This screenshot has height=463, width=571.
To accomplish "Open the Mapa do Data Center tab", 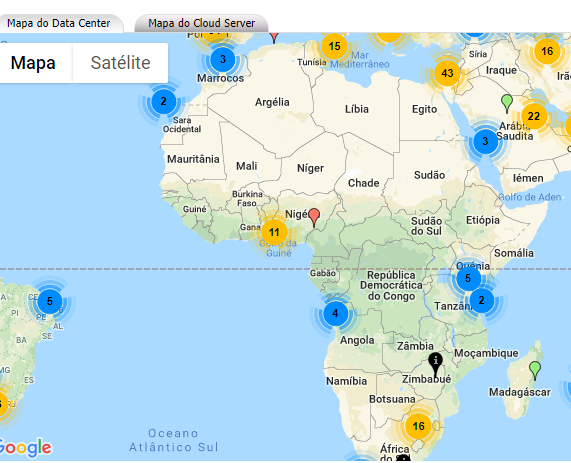I will 58,23.
